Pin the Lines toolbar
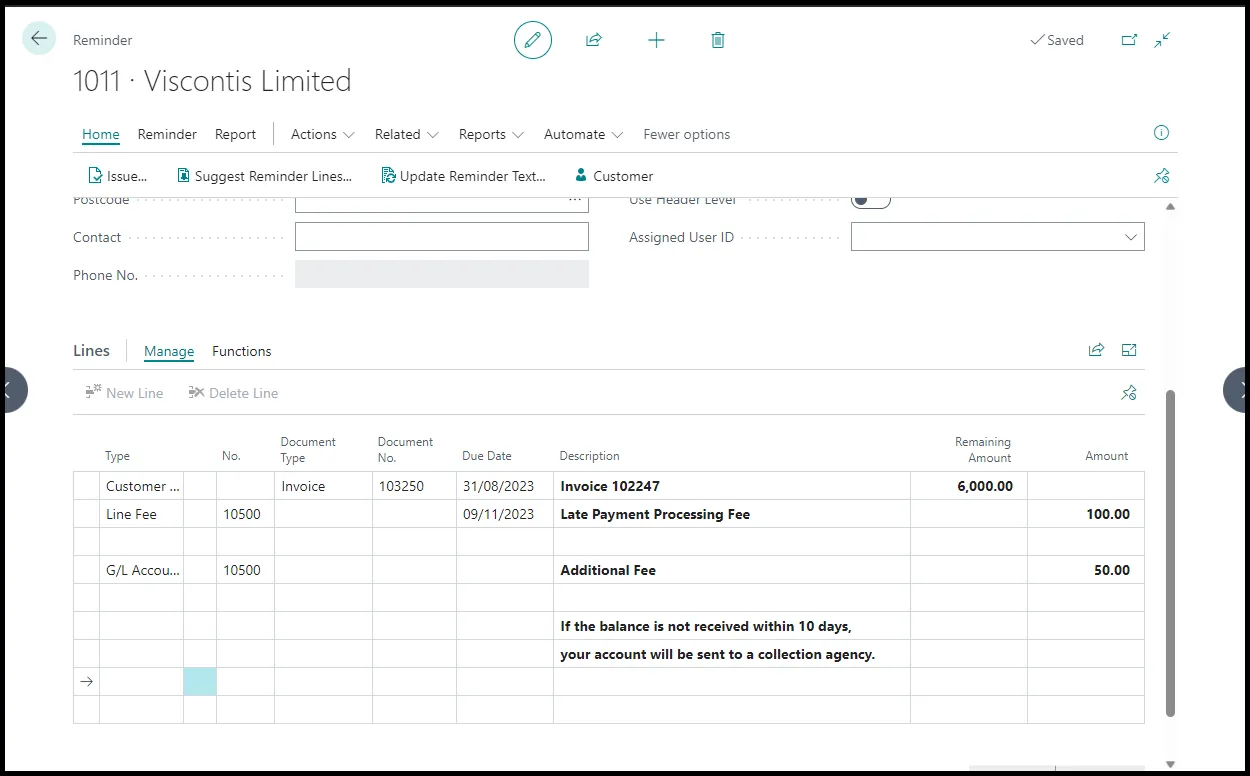 coord(1129,393)
